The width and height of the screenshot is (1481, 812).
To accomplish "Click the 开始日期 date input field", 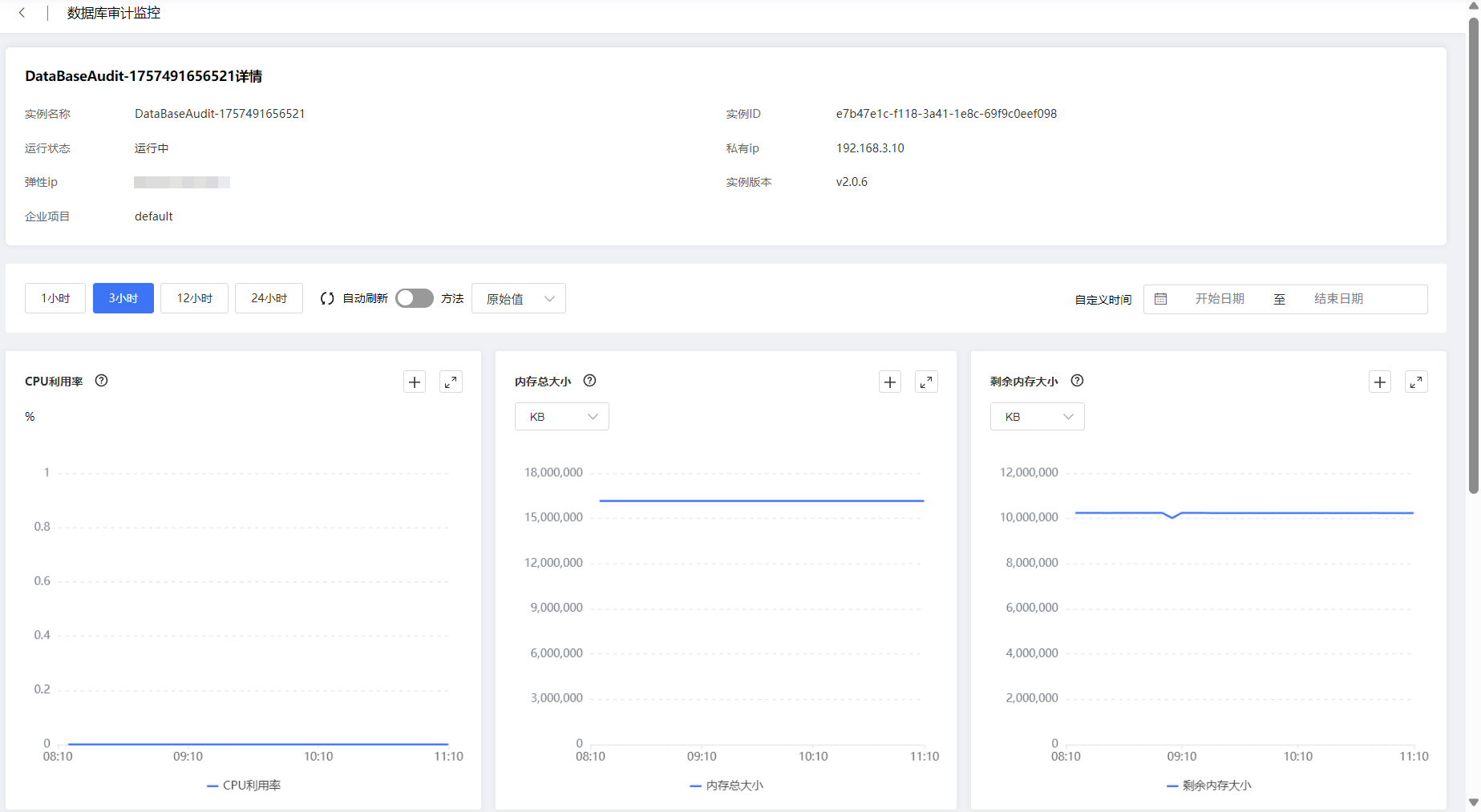I will click(x=1220, y=299).
